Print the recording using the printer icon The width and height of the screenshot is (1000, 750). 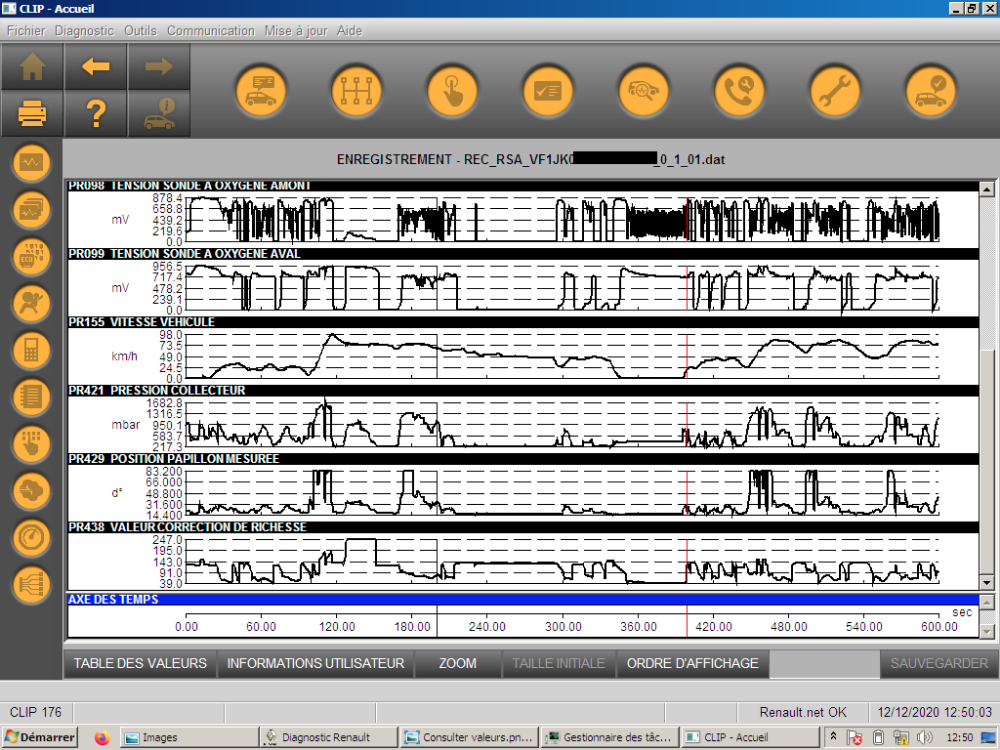tap(32, 114)
